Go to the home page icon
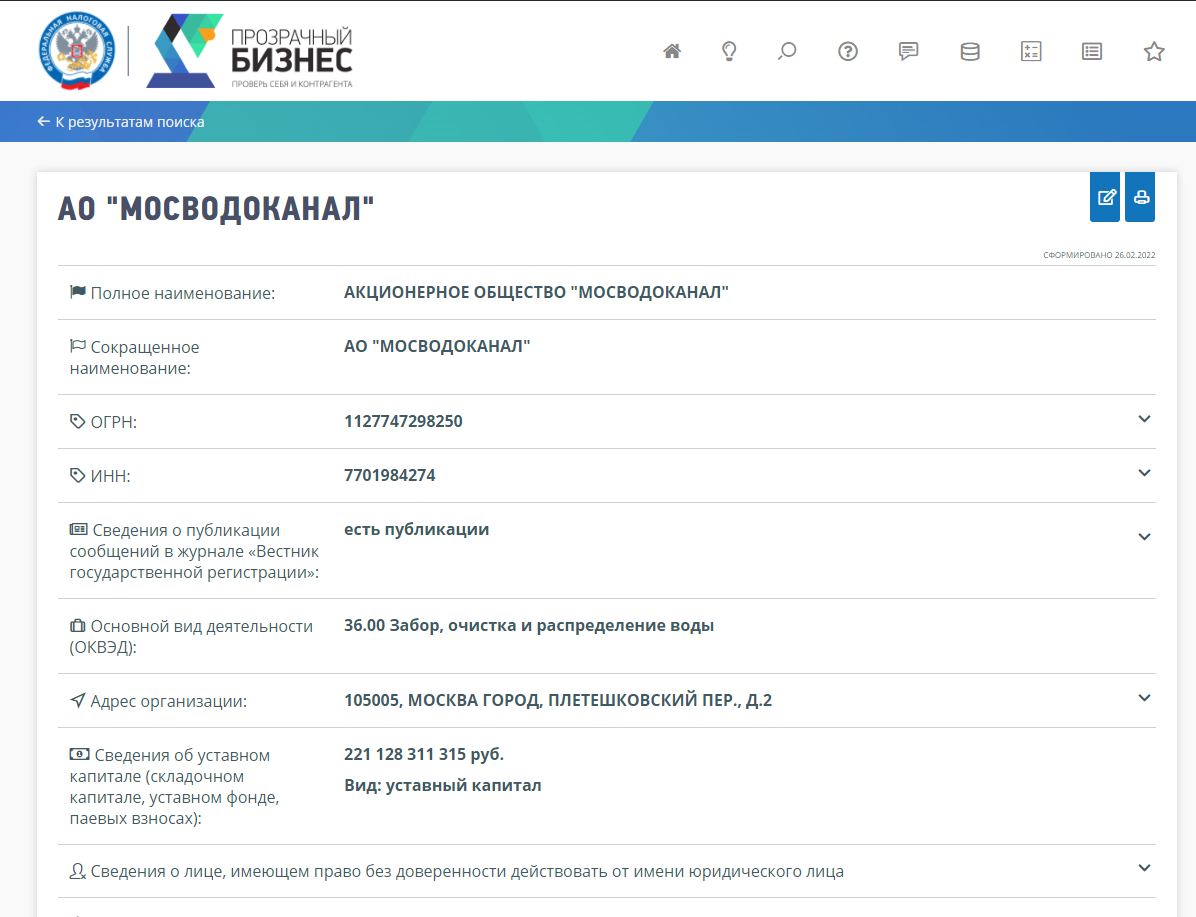This screenshot has height=917, width=1196. point(672,51)
